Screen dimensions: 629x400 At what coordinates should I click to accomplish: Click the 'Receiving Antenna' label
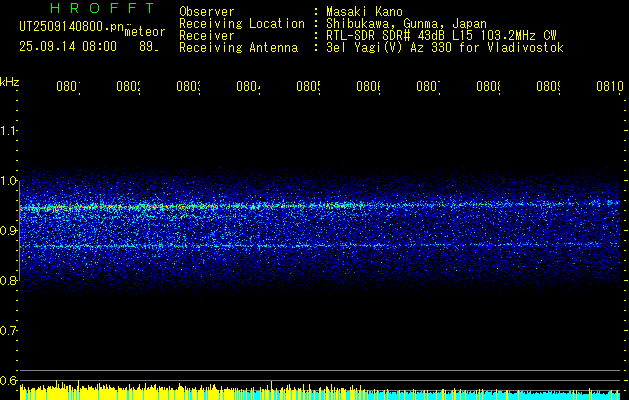tap(239, 48)
